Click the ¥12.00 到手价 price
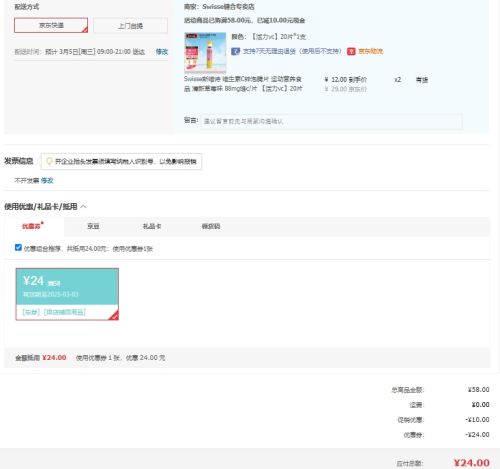Screen dimensions: 500x469 pyautogui.click(x=346, y=80)
